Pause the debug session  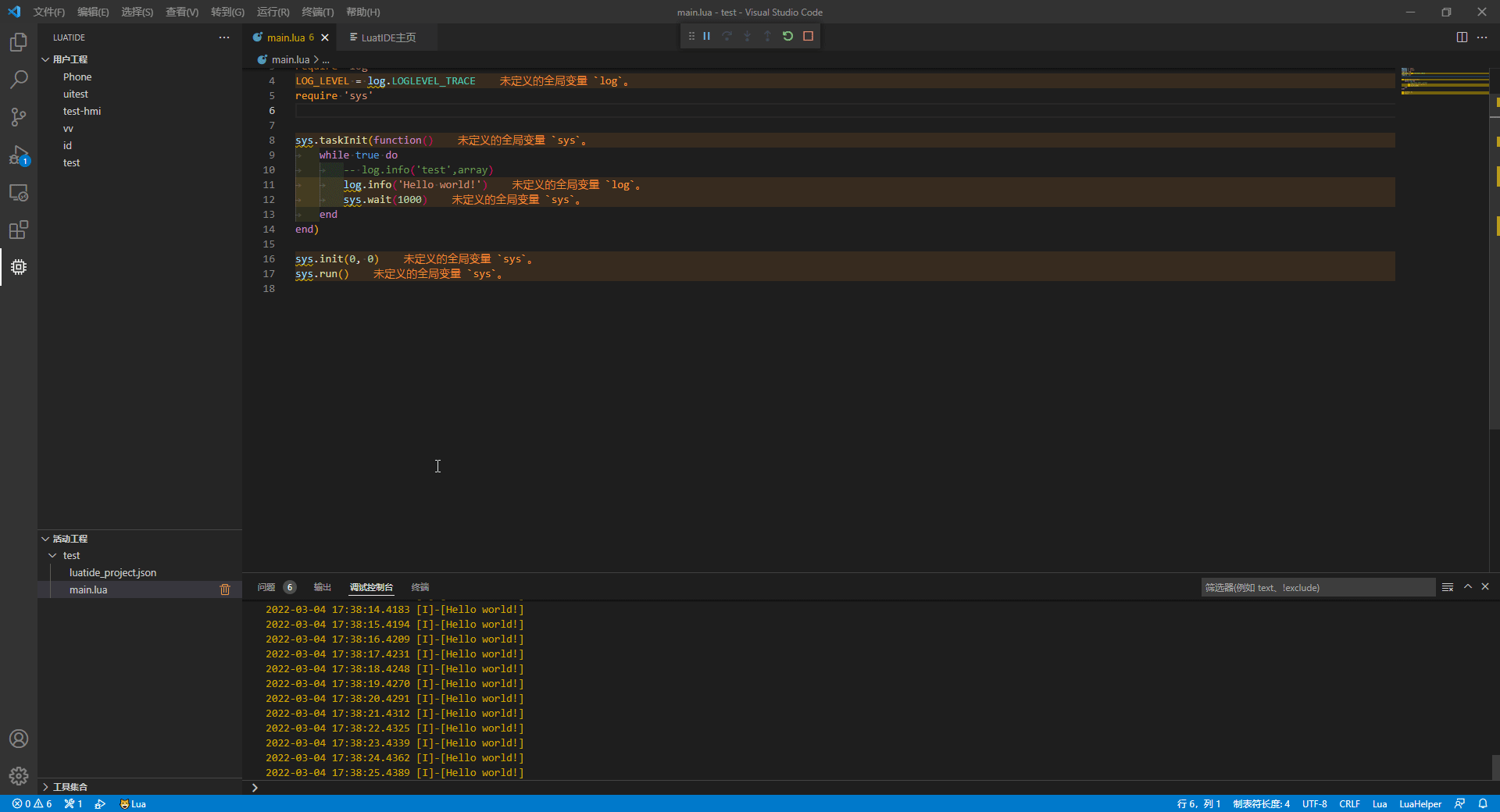click(707, 36)
